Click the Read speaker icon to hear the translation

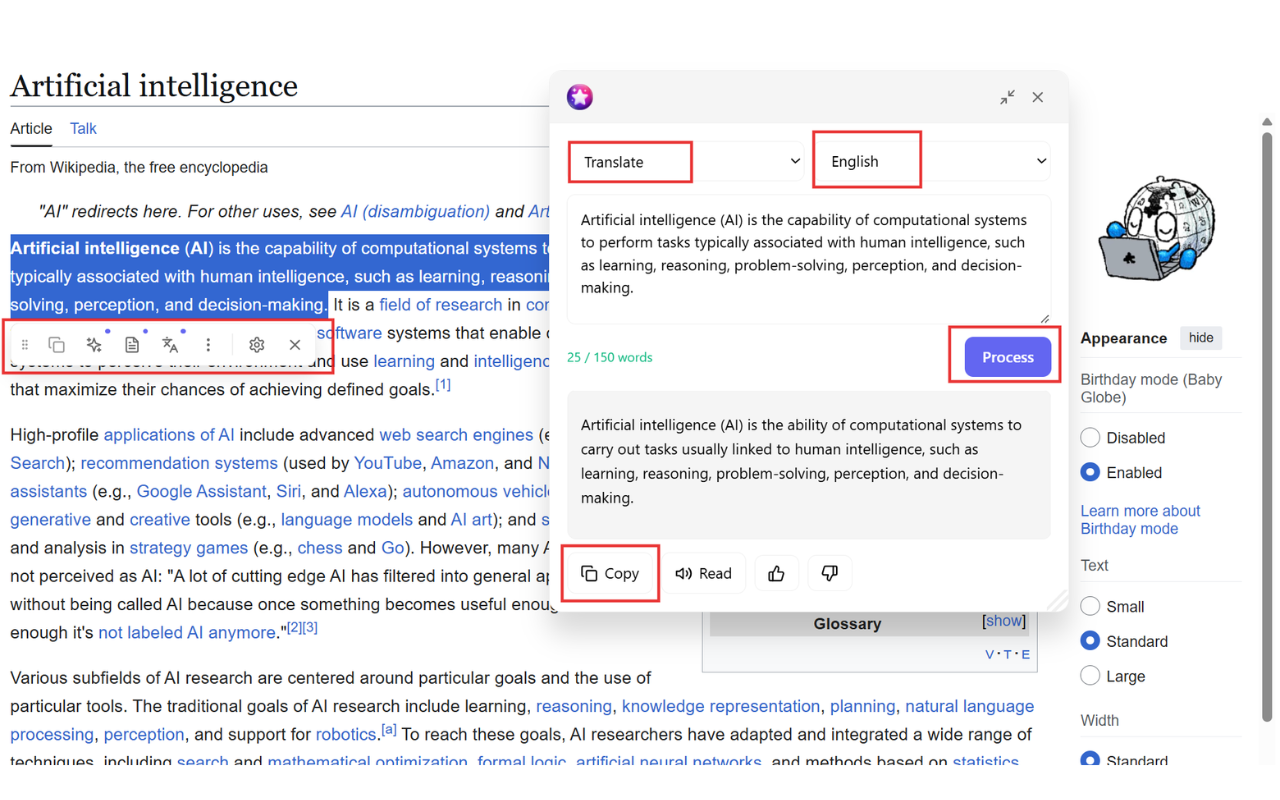[x=705, y=573]
